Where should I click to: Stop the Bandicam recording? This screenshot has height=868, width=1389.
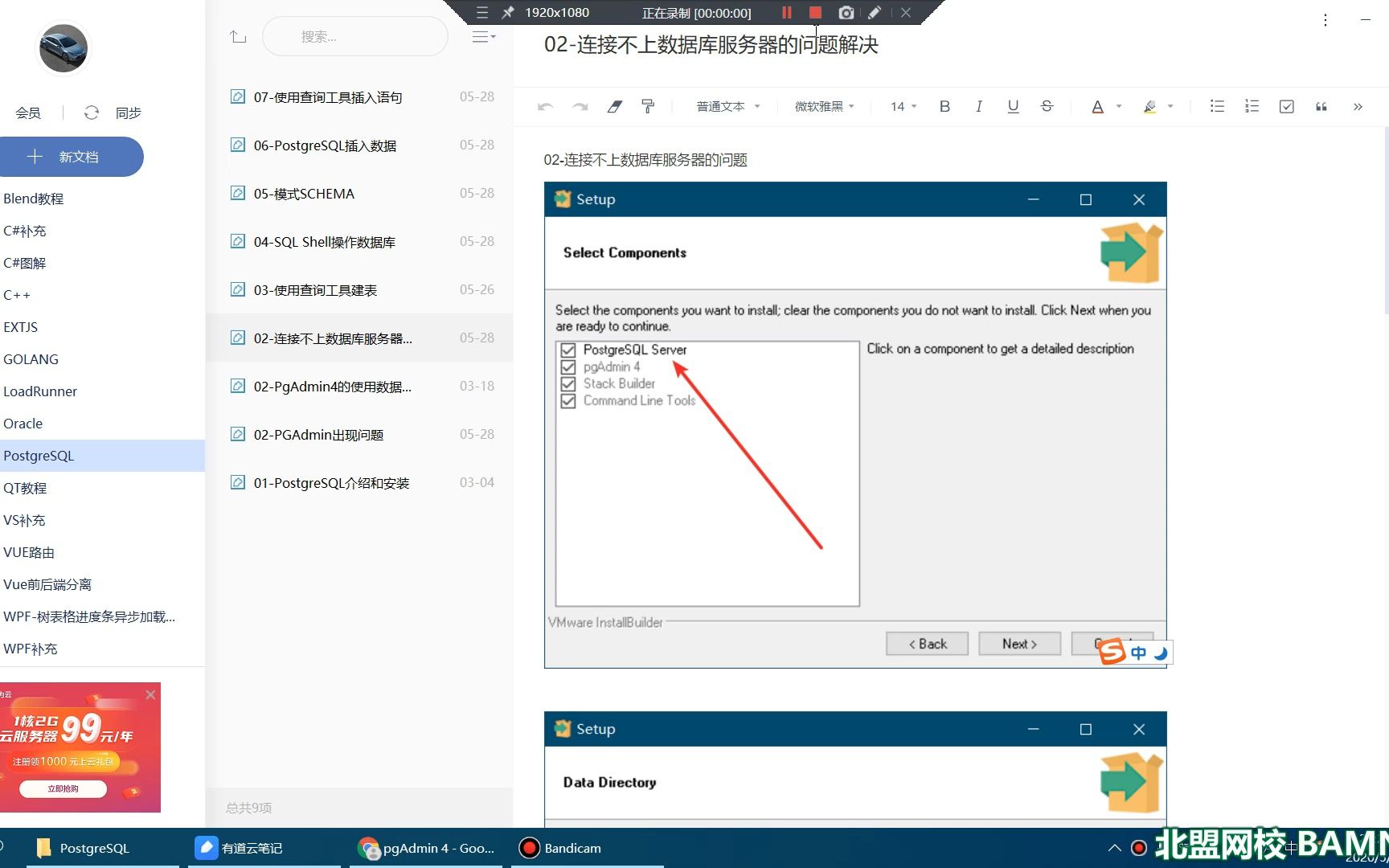(x=815, y=12)
